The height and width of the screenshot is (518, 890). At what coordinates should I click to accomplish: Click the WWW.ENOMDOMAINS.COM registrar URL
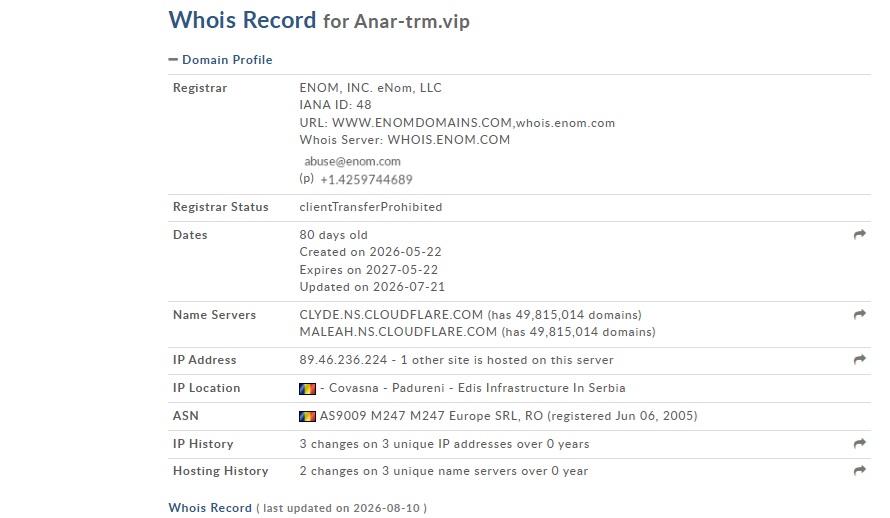click(x=422, y=123)
